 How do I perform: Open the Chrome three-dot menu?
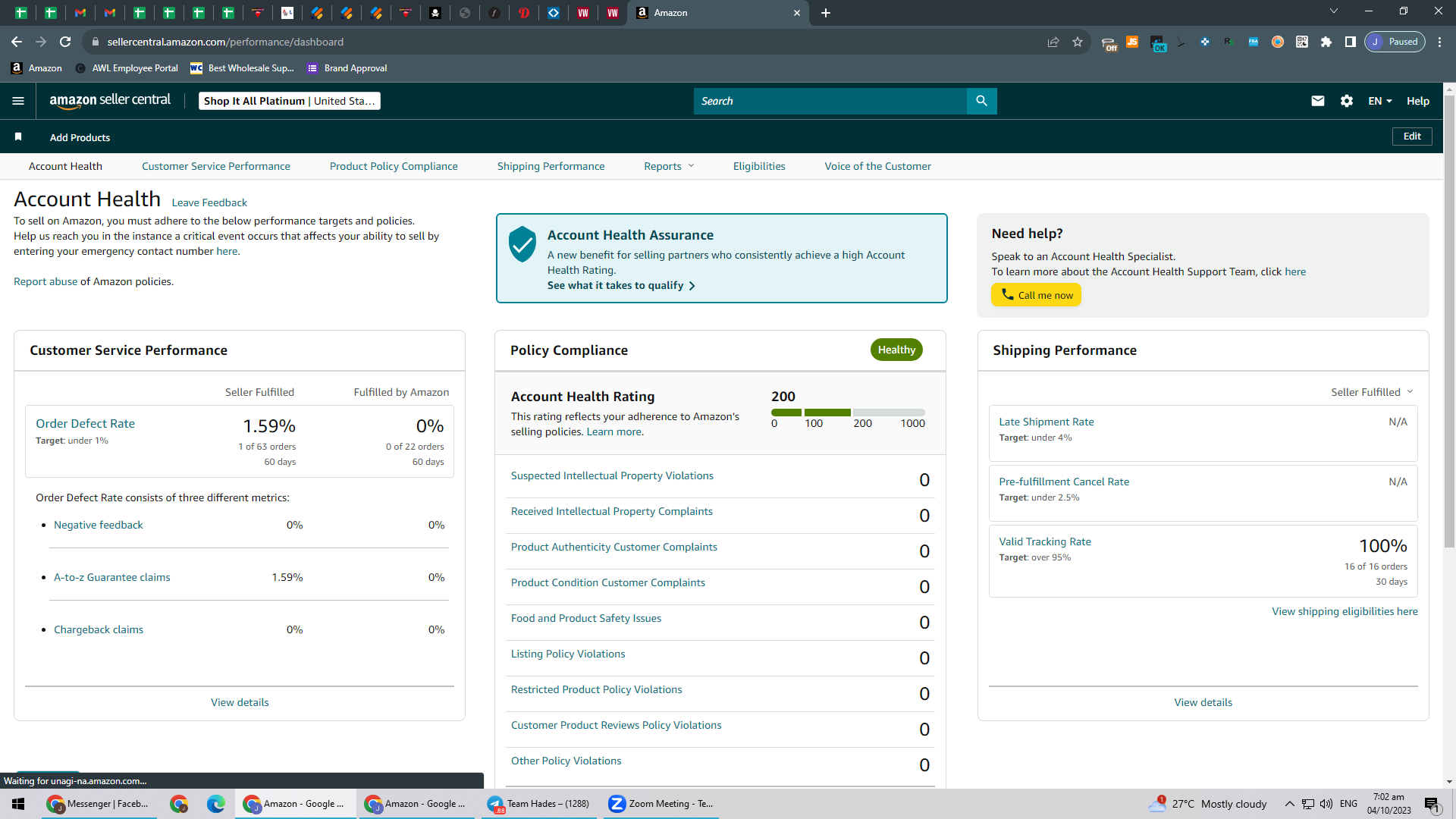point(1439,42)
